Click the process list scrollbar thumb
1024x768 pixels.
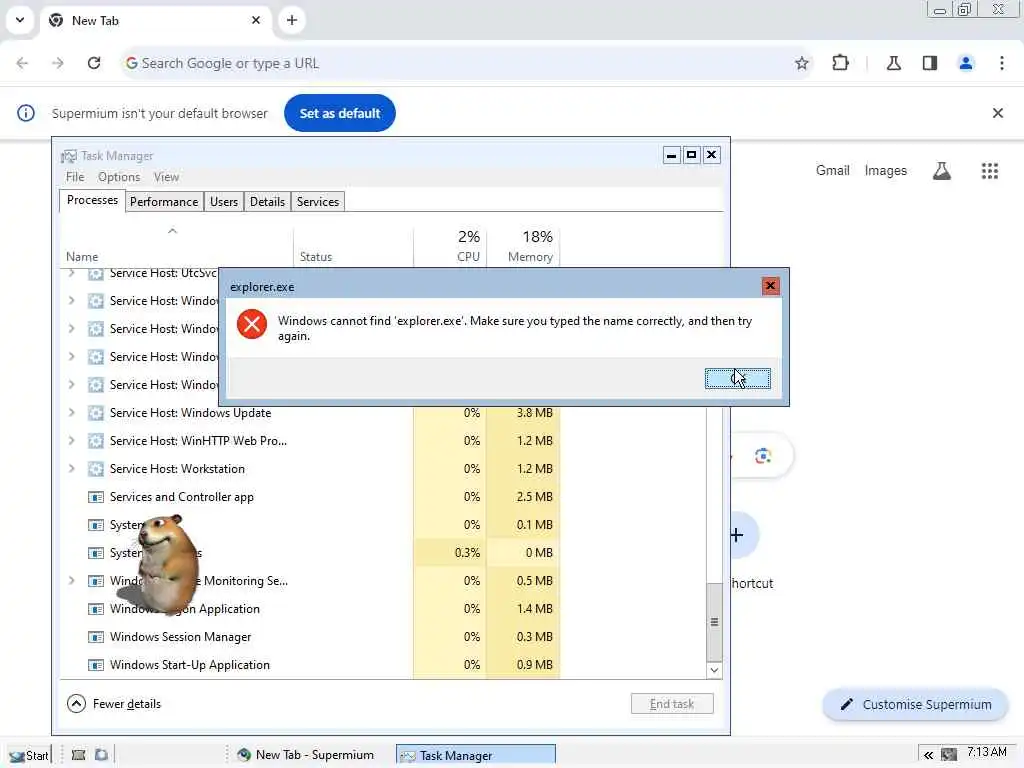(x=714, y=622)
